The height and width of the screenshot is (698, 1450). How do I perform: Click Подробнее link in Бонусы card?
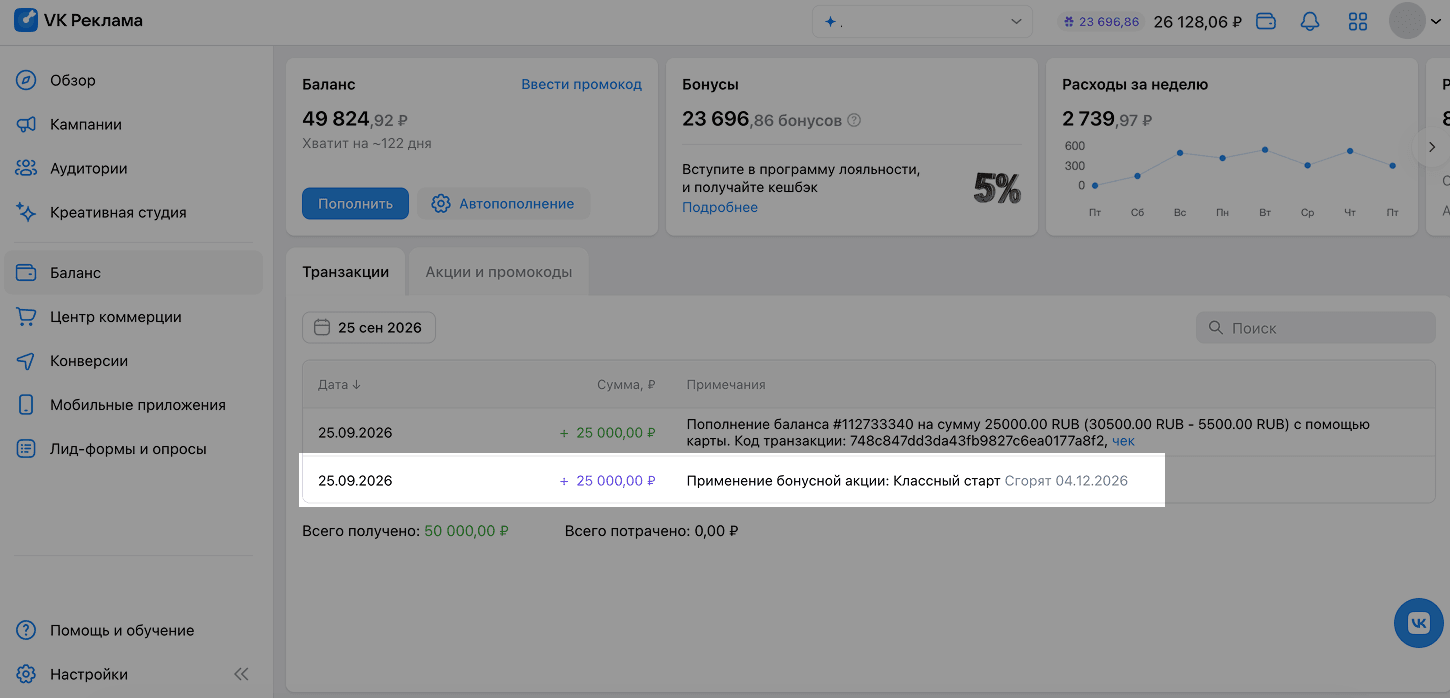click(x=720, y=207)
